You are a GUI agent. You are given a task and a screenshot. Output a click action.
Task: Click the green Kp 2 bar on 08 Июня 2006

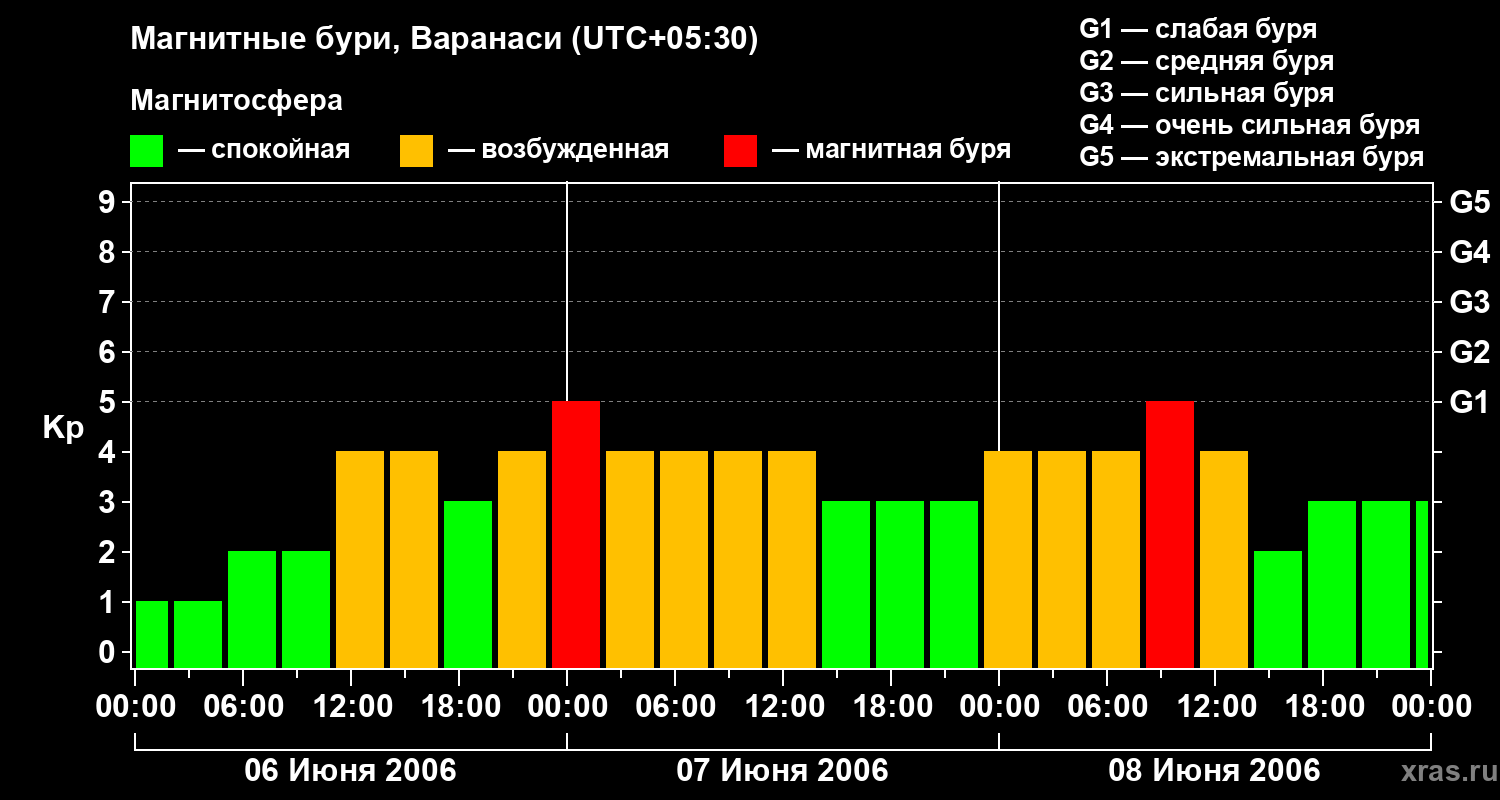[1278, 610]
